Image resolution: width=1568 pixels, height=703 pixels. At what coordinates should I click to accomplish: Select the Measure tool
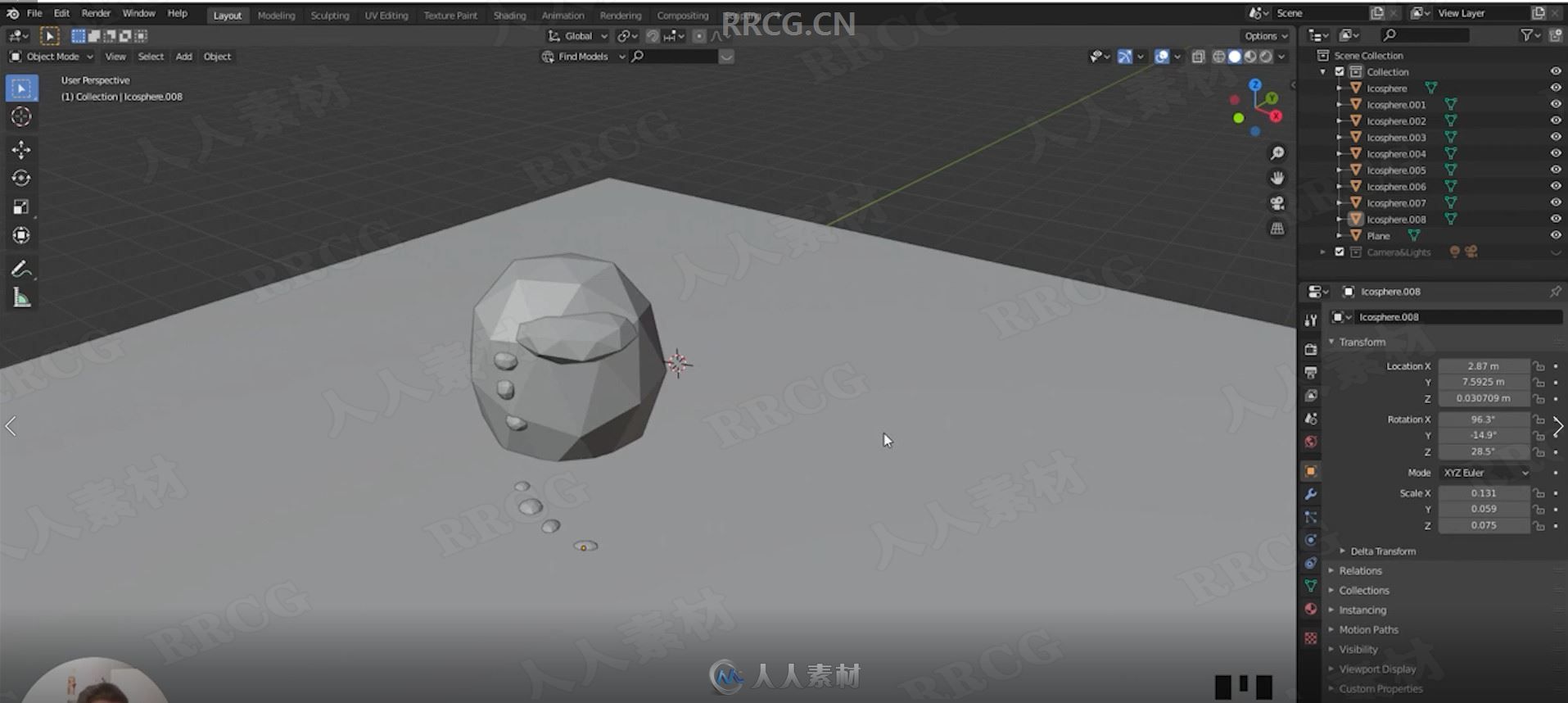tap(21, 297)
